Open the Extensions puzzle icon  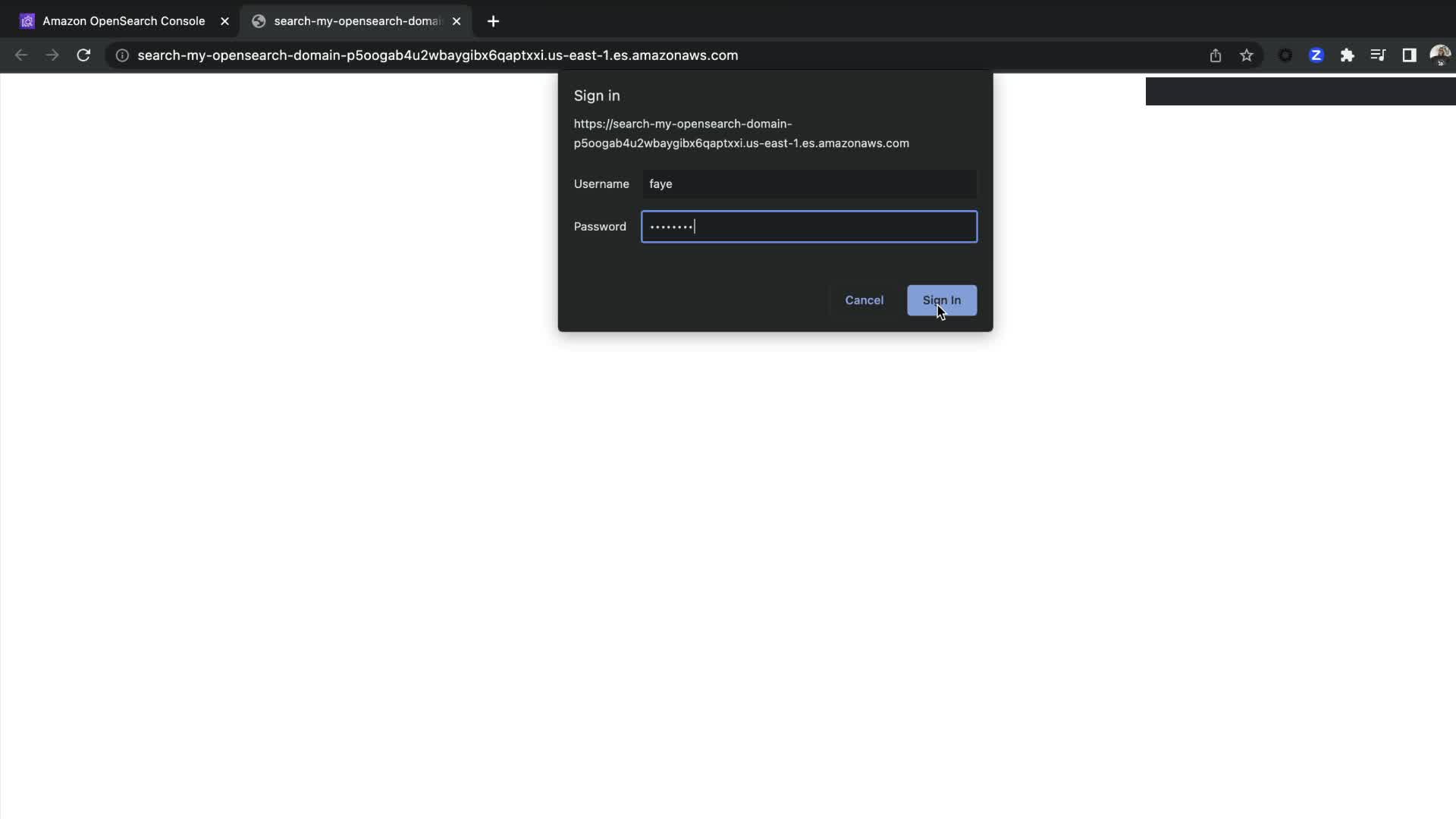pyautogui.click(x=1347, y=55)
